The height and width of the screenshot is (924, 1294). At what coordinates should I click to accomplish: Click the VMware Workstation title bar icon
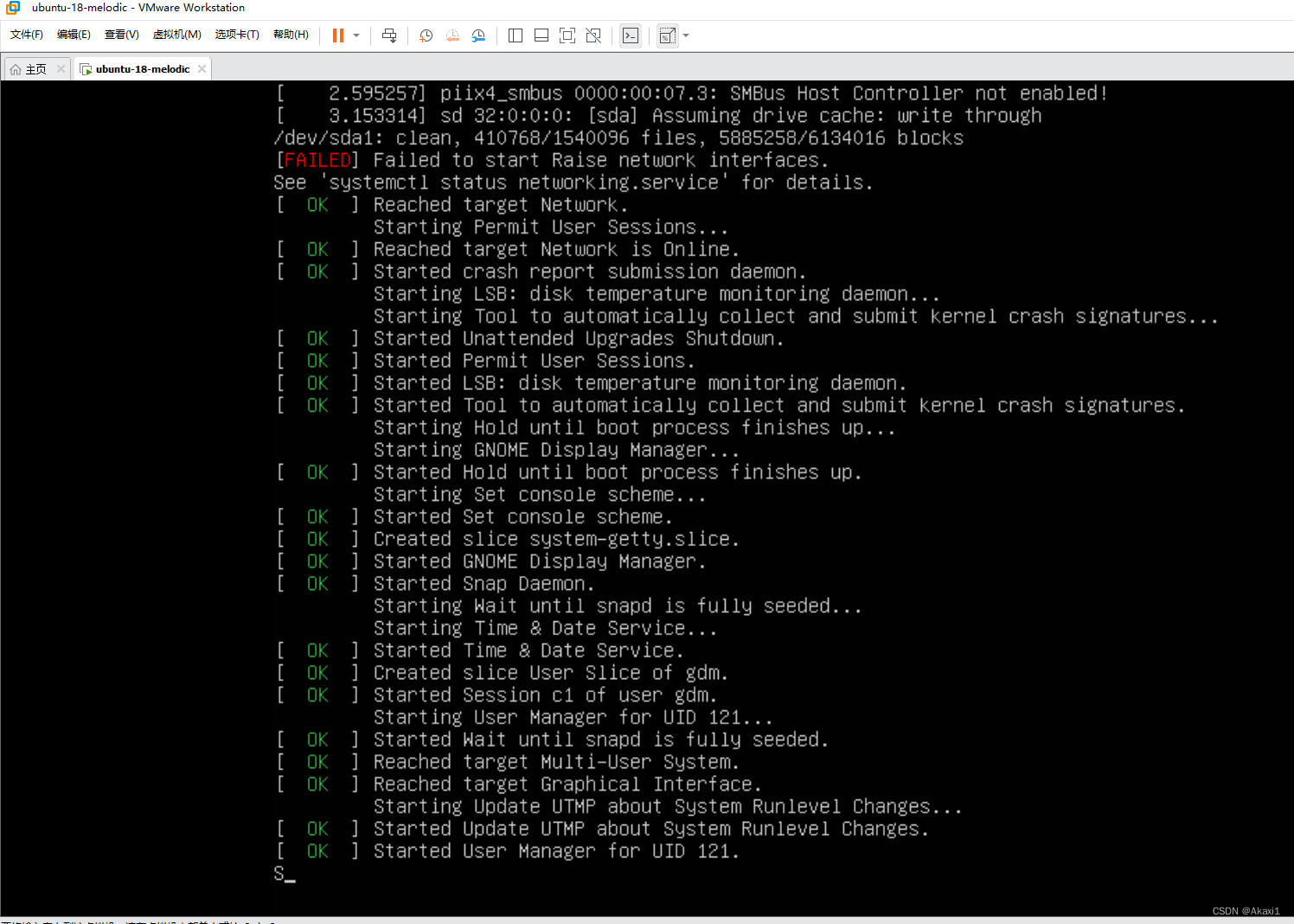point(13,8)
